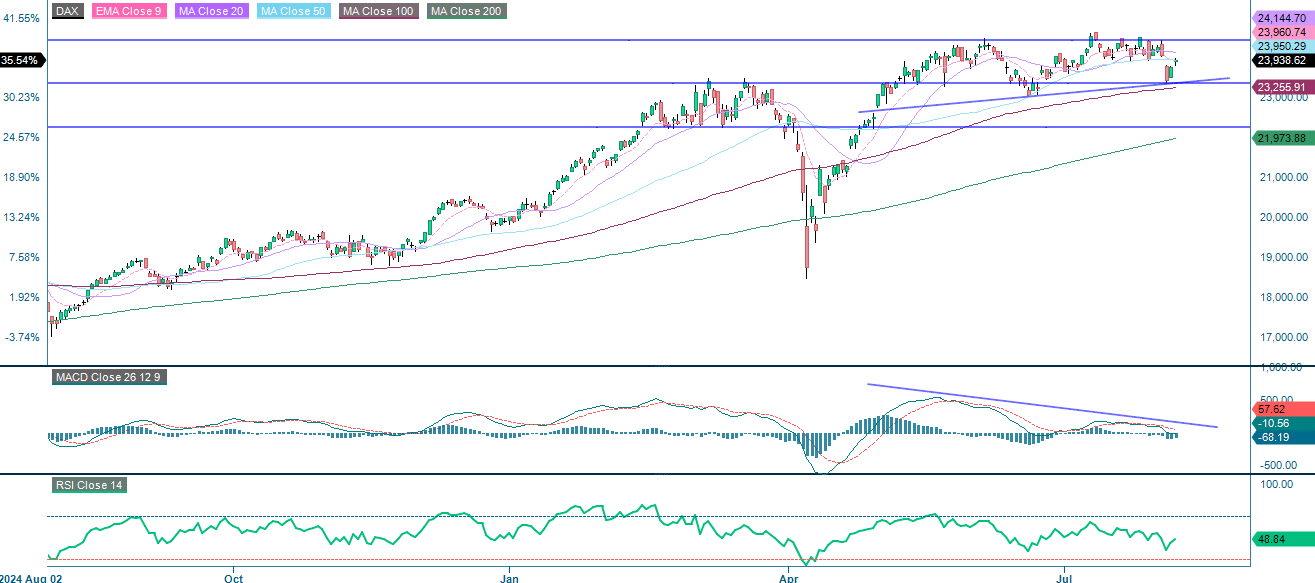This screenshot has height=583, width=1315.
Task: Click the MA Close 200 indicator badge
Action: (465, 10)
